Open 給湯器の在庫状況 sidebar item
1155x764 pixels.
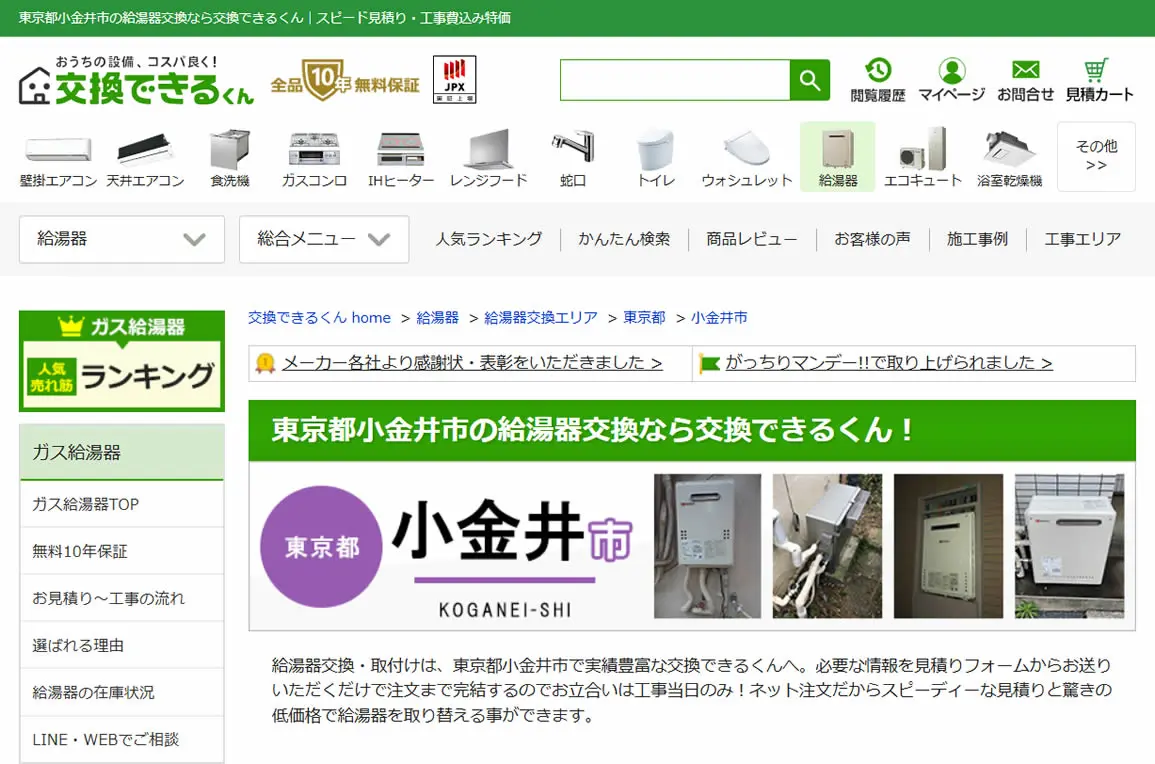(x=122, y=693)
